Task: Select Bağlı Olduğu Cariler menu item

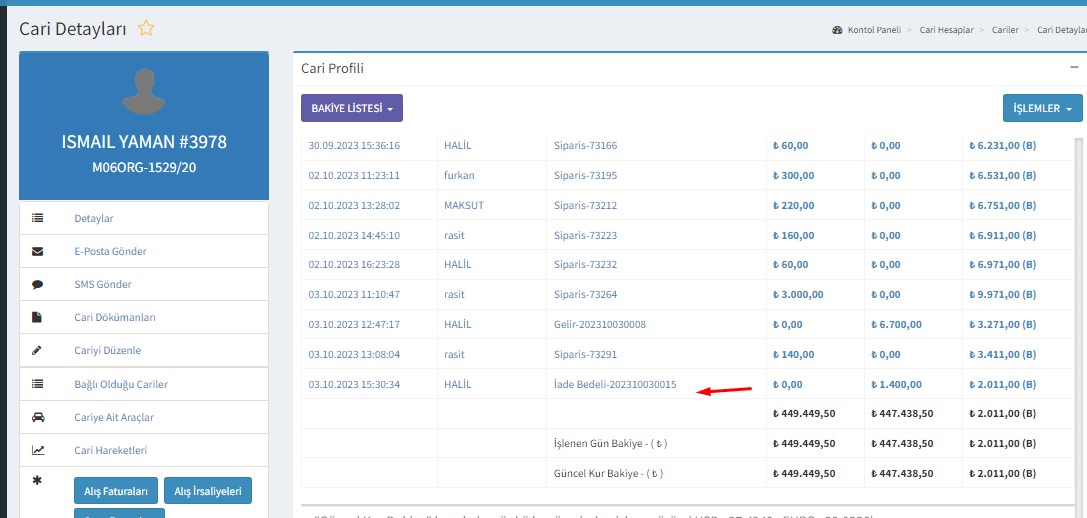Action: pos(120,384)
